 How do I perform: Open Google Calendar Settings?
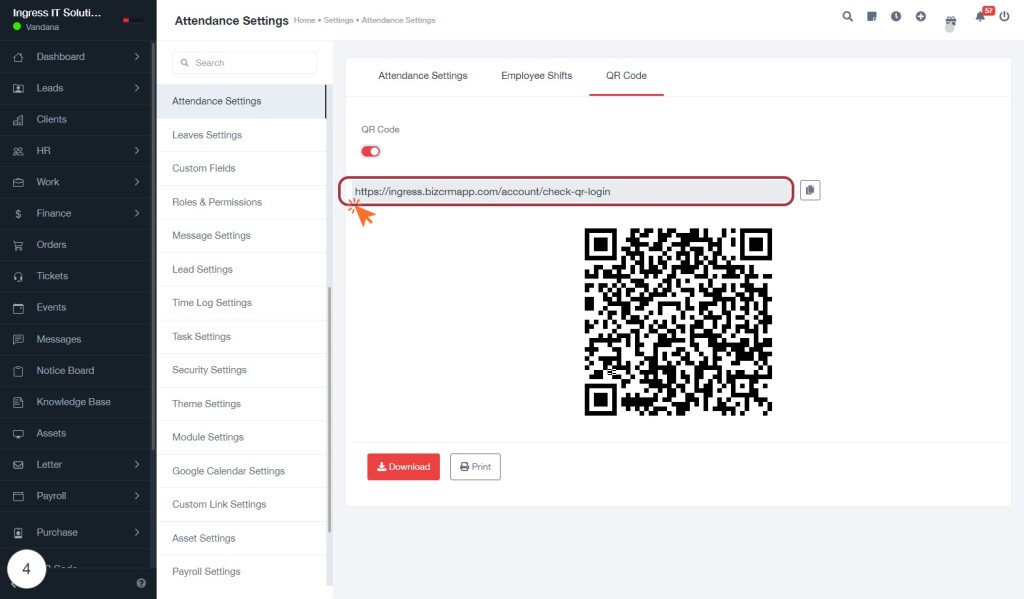point(241,472)
